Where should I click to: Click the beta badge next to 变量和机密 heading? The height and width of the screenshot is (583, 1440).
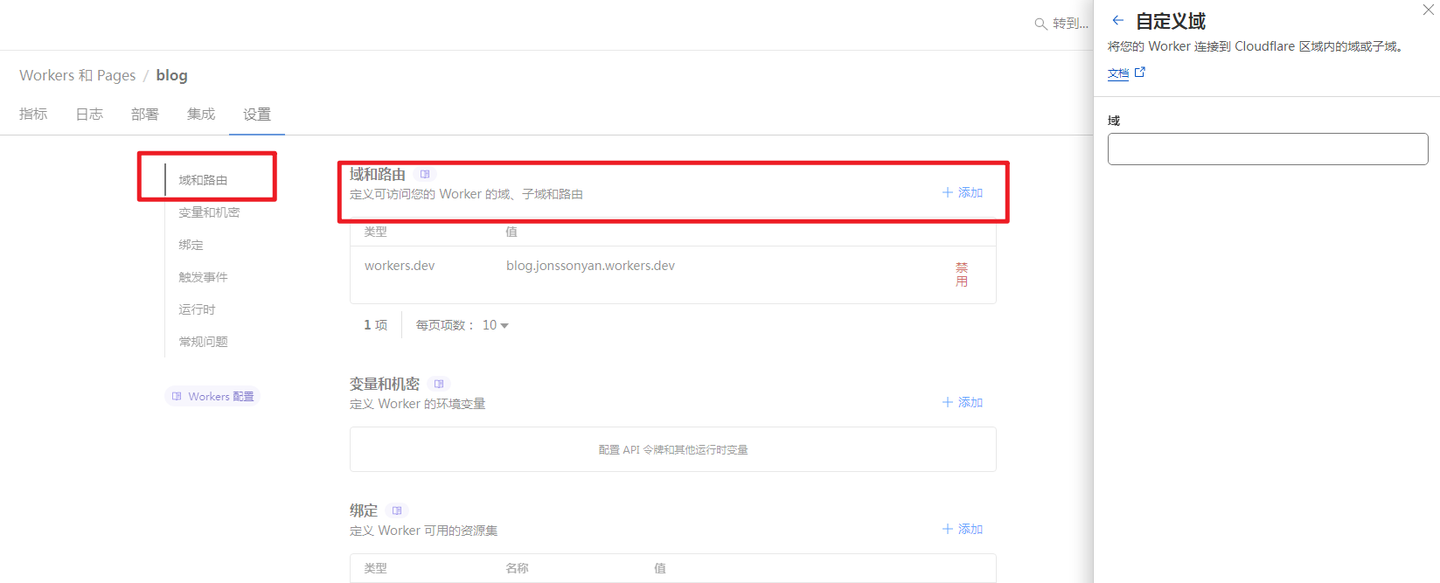438,383
